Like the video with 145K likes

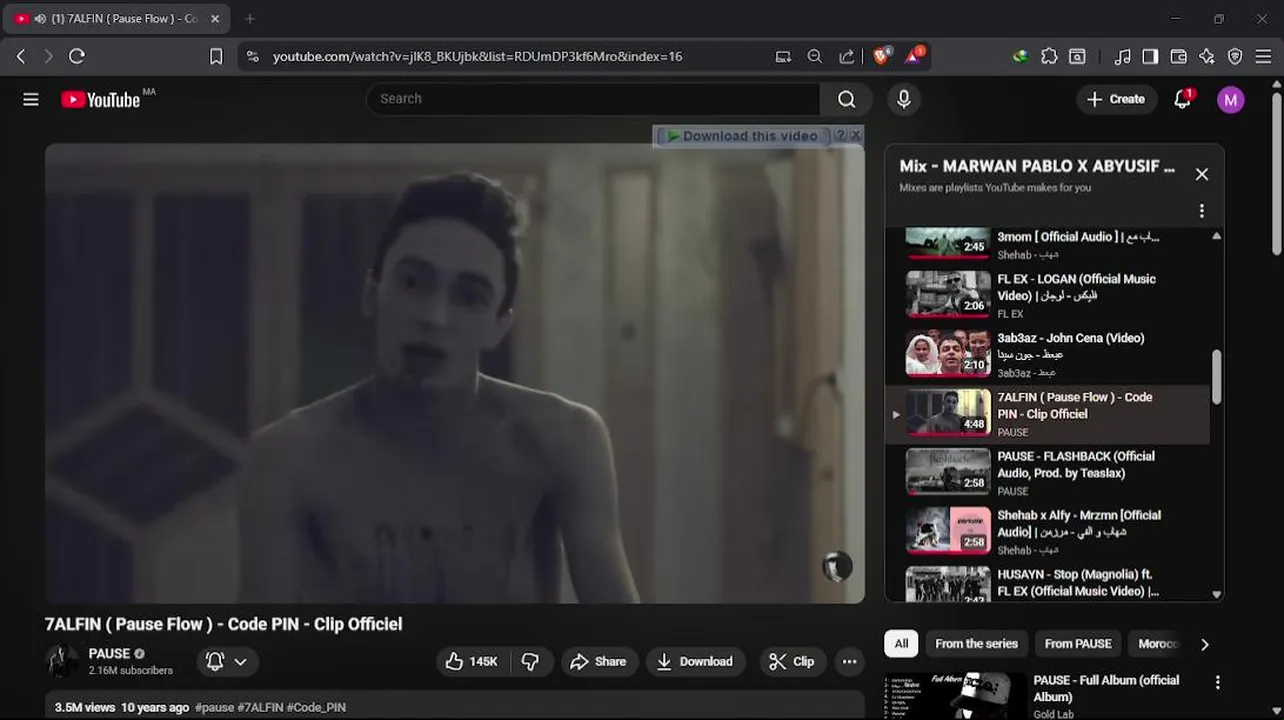(472, 661)
